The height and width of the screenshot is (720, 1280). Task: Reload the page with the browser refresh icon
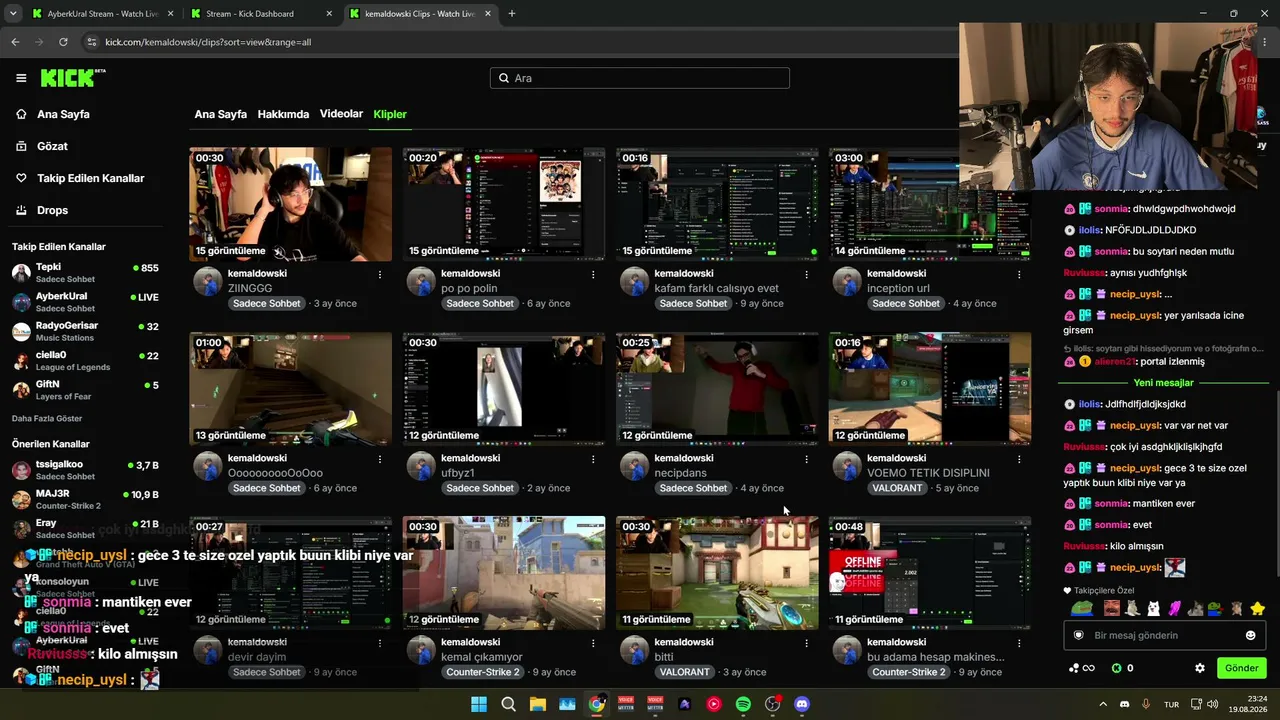pyautogui.click(x=63, y=42)
